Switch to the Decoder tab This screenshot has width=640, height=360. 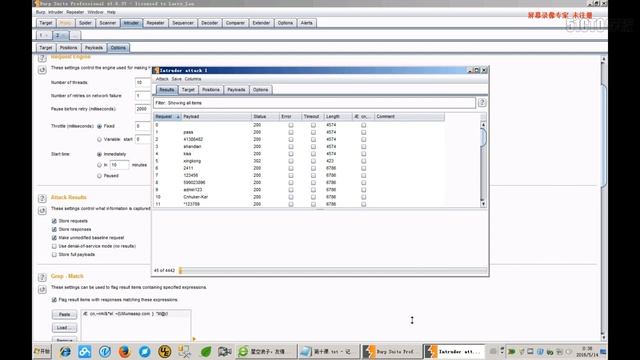click(x=209, y=23)
